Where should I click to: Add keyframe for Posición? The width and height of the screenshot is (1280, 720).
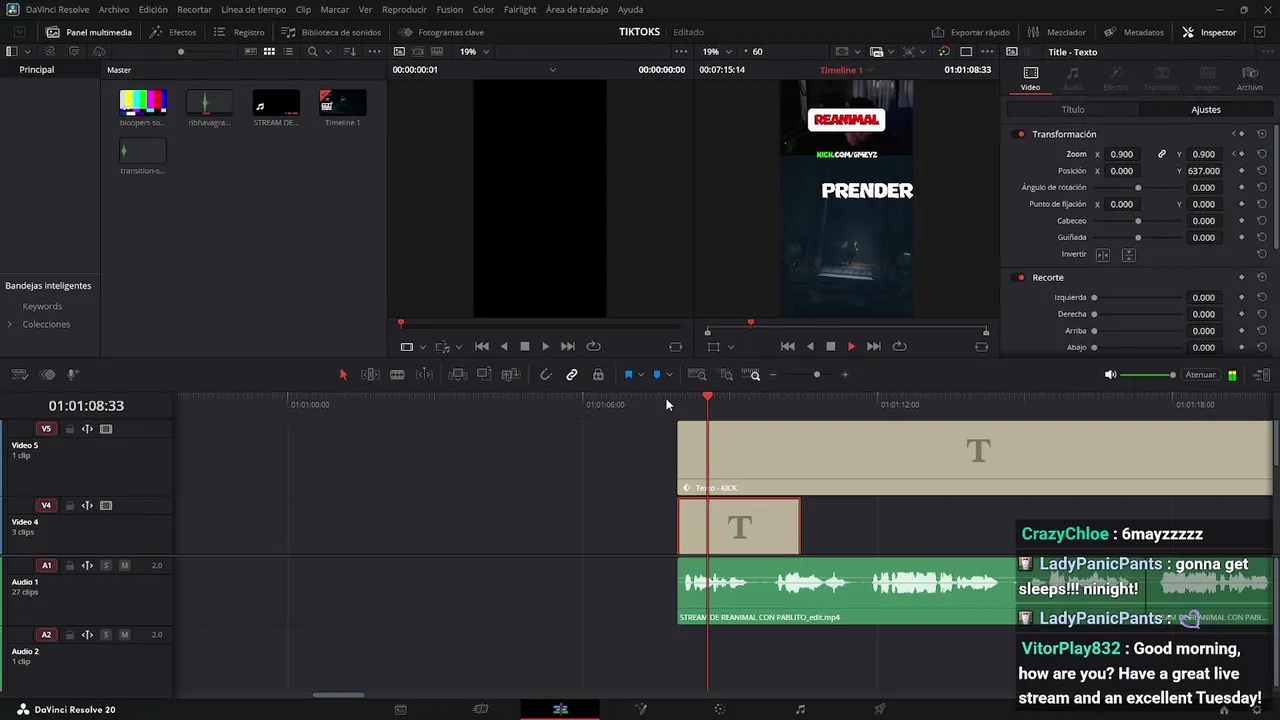click(x=1242, y=171)
